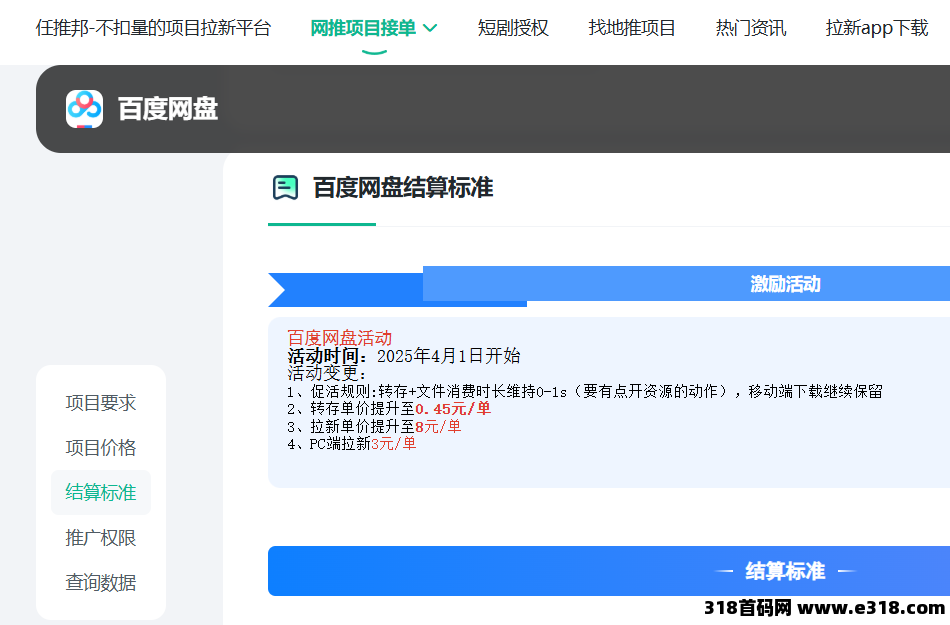Image resolution: width=950 pixels, height=625 pixels.
Task: Click the 活动时间 2025年4月1日开始 line
Action: [404, 355]
